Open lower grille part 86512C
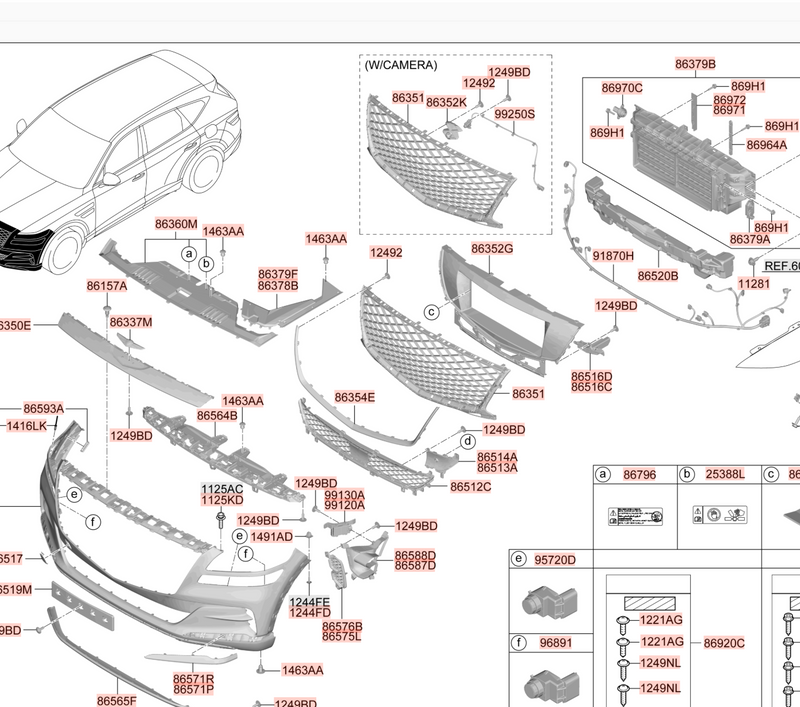Screen dimensions: 800x707 [470, 487]
